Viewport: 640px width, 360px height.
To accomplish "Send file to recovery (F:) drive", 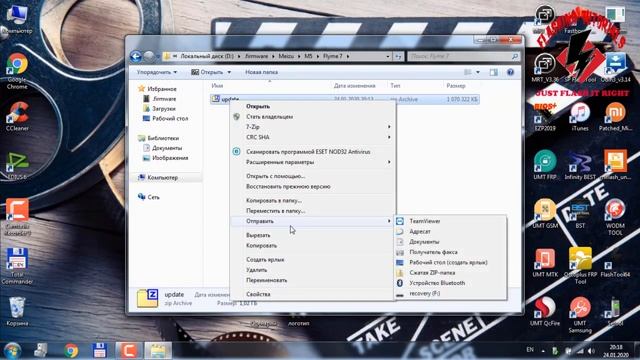I will click(450, 293).
